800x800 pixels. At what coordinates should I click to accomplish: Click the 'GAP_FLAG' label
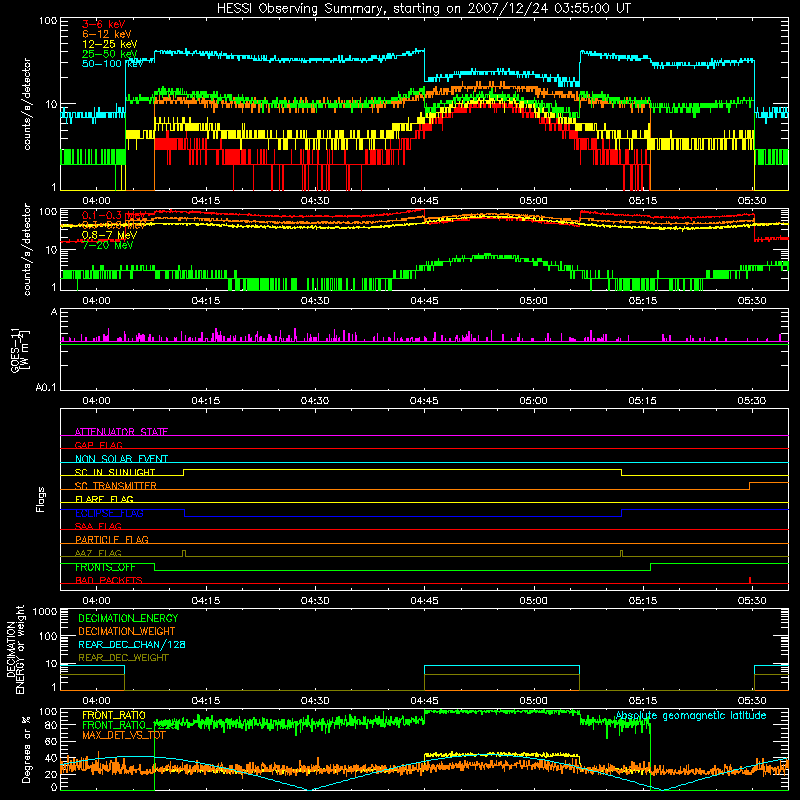point(98,445)
